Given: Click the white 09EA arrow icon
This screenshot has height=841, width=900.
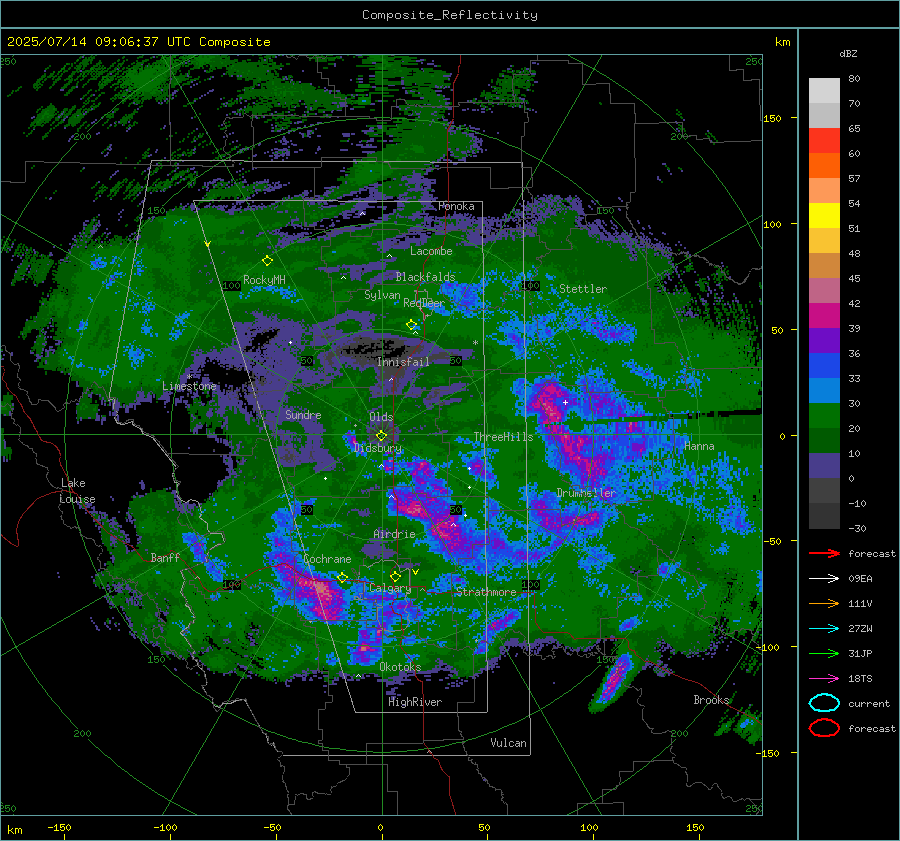Looking at the screenshot, I should pos(824,578).
